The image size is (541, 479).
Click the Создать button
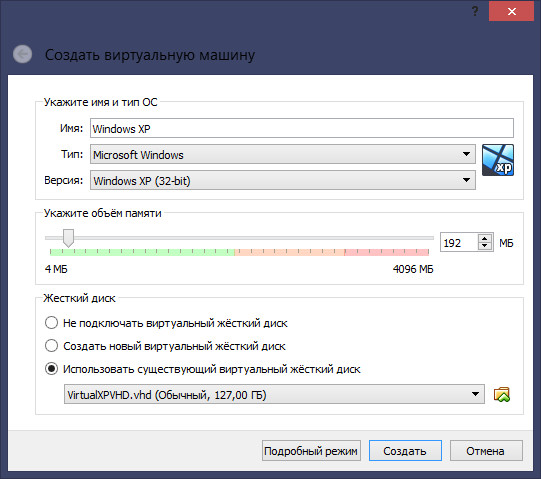(405, 451)
